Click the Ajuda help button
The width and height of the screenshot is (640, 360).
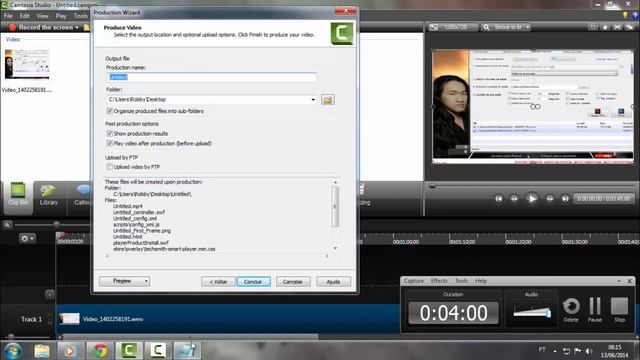tap(333, 282)
